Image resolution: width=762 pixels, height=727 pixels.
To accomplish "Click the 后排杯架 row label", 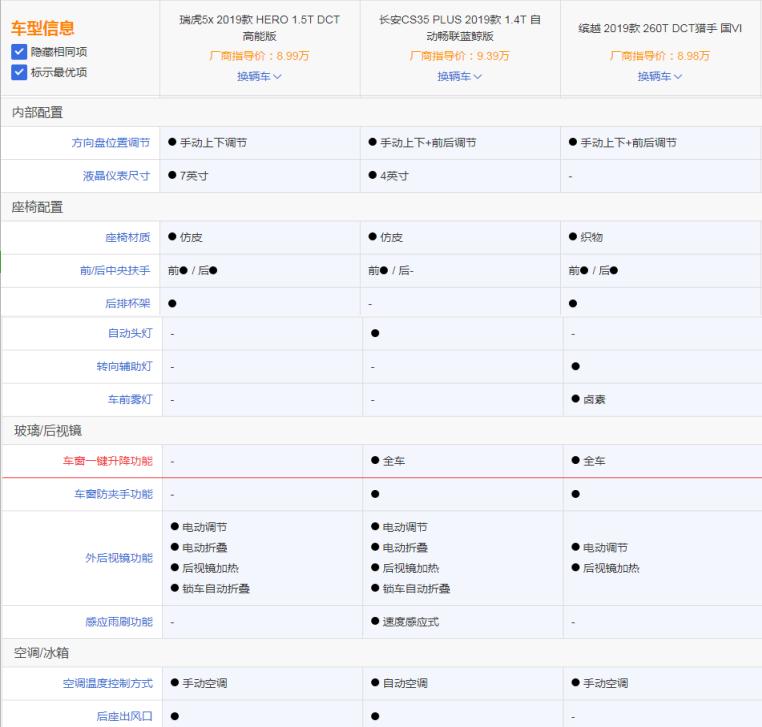I will [128, 303].
